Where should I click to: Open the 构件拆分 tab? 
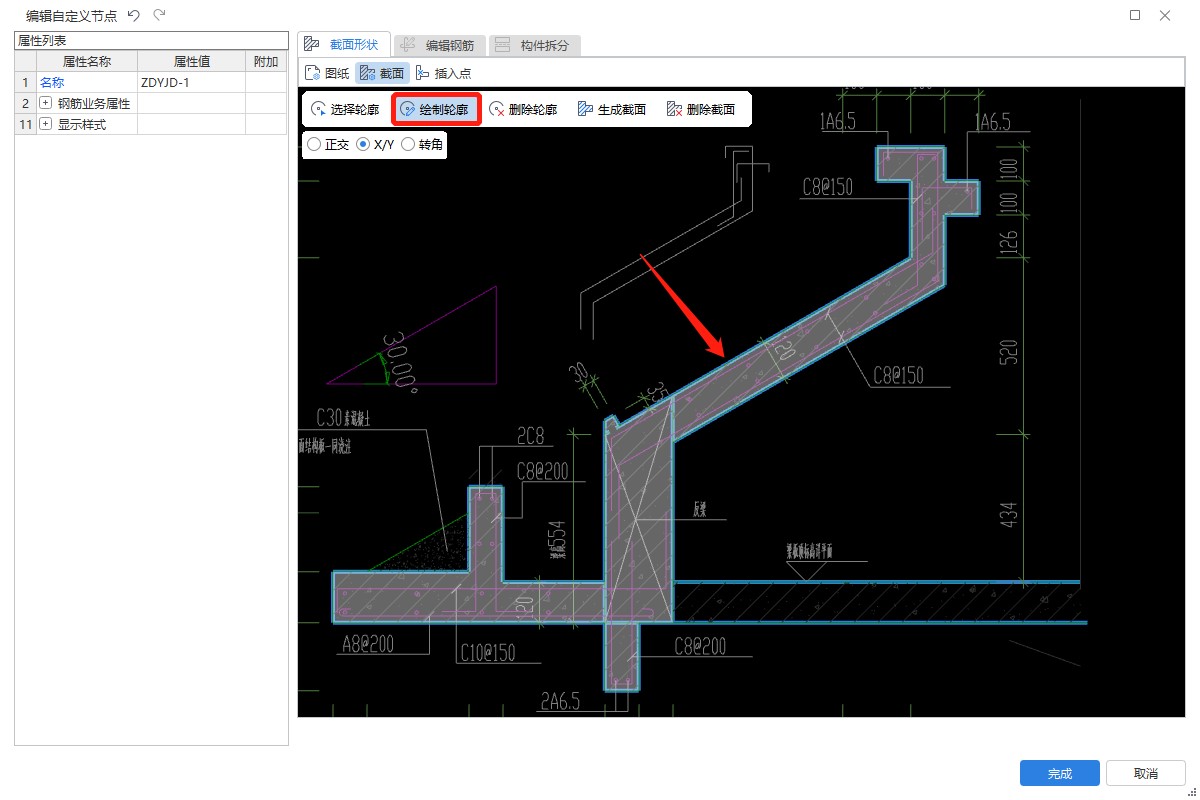[535, 45]
